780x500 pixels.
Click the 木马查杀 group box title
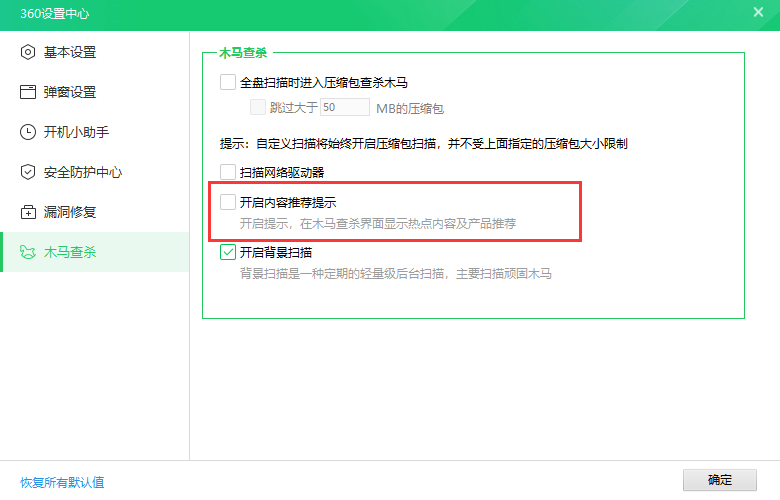point(243,53)
